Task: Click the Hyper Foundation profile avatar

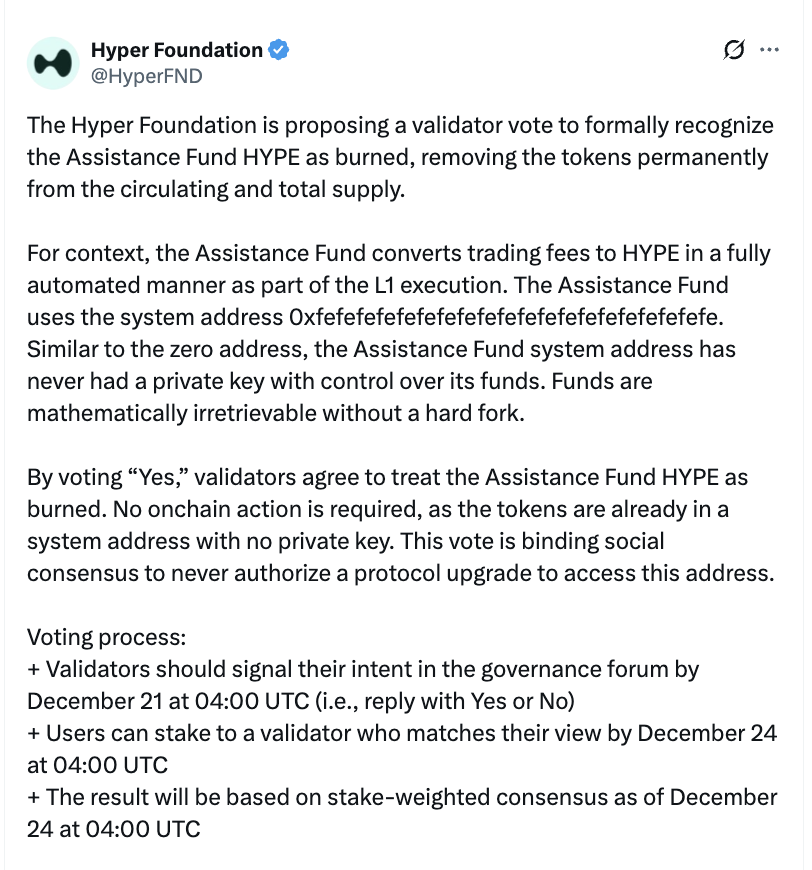Action: tap(52, 62)
